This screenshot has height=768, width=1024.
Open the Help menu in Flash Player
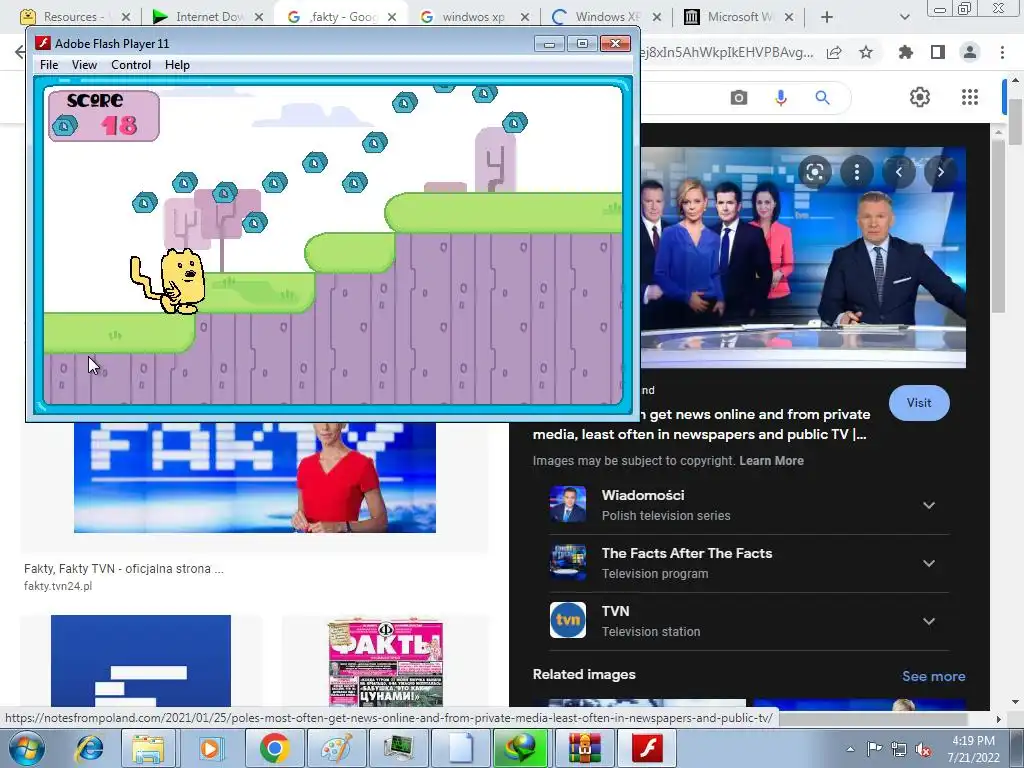pos(177,65)
